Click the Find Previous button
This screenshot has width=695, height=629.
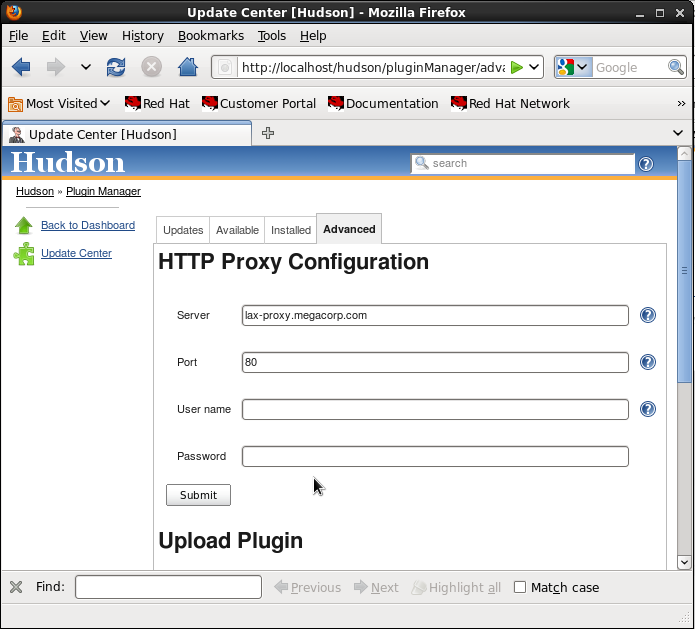(308, 587)
